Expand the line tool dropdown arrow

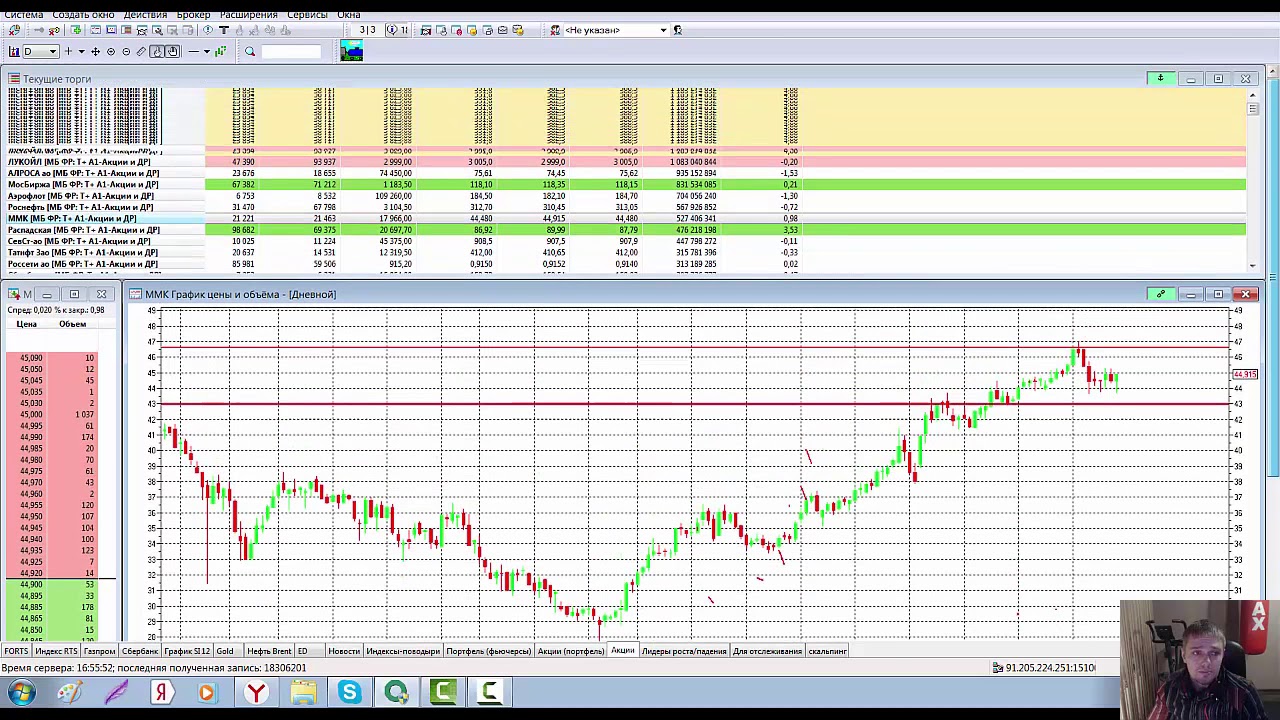(x=206, y=51)
